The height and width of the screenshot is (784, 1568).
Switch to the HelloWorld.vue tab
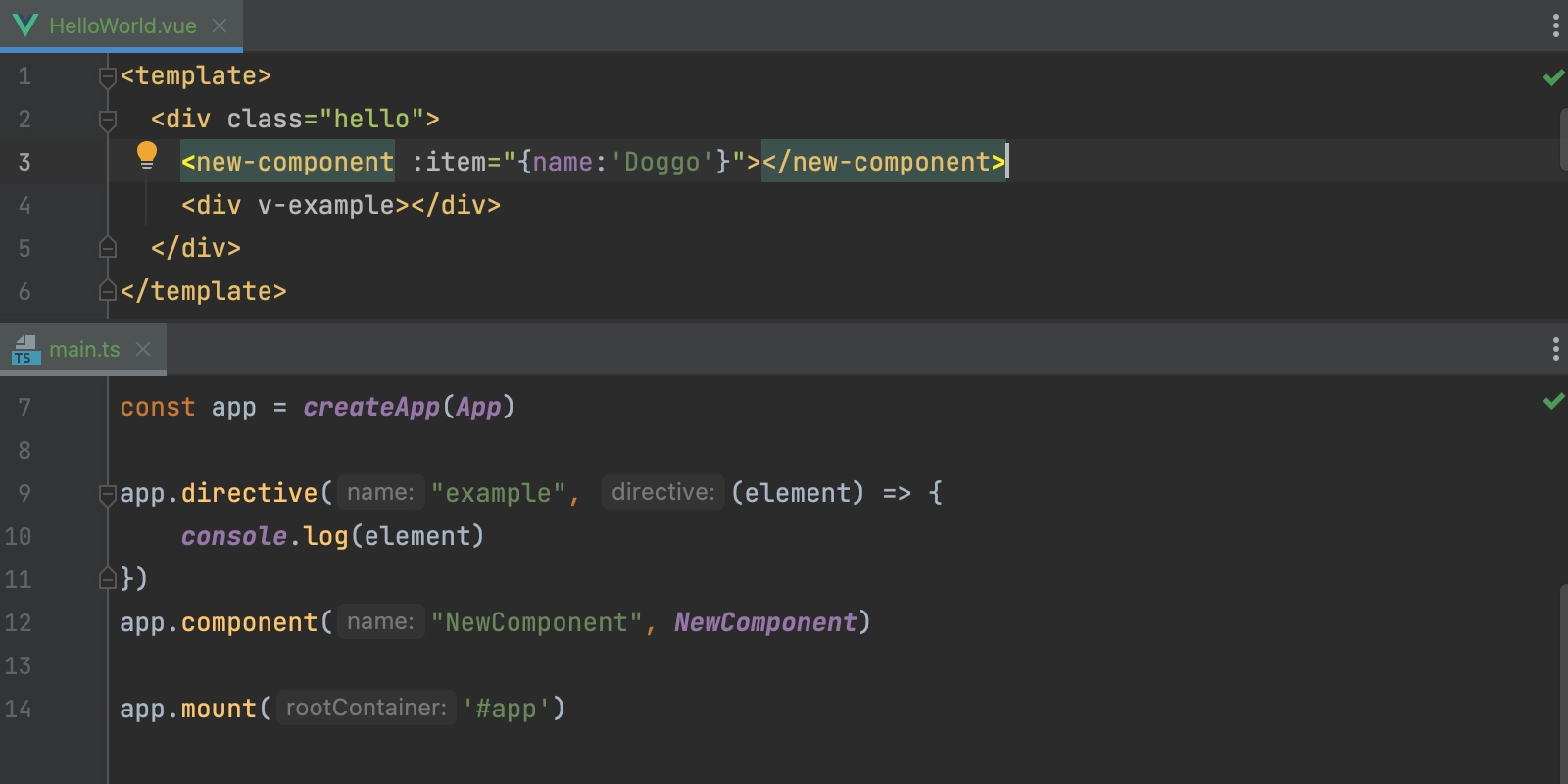pos(122,25)
